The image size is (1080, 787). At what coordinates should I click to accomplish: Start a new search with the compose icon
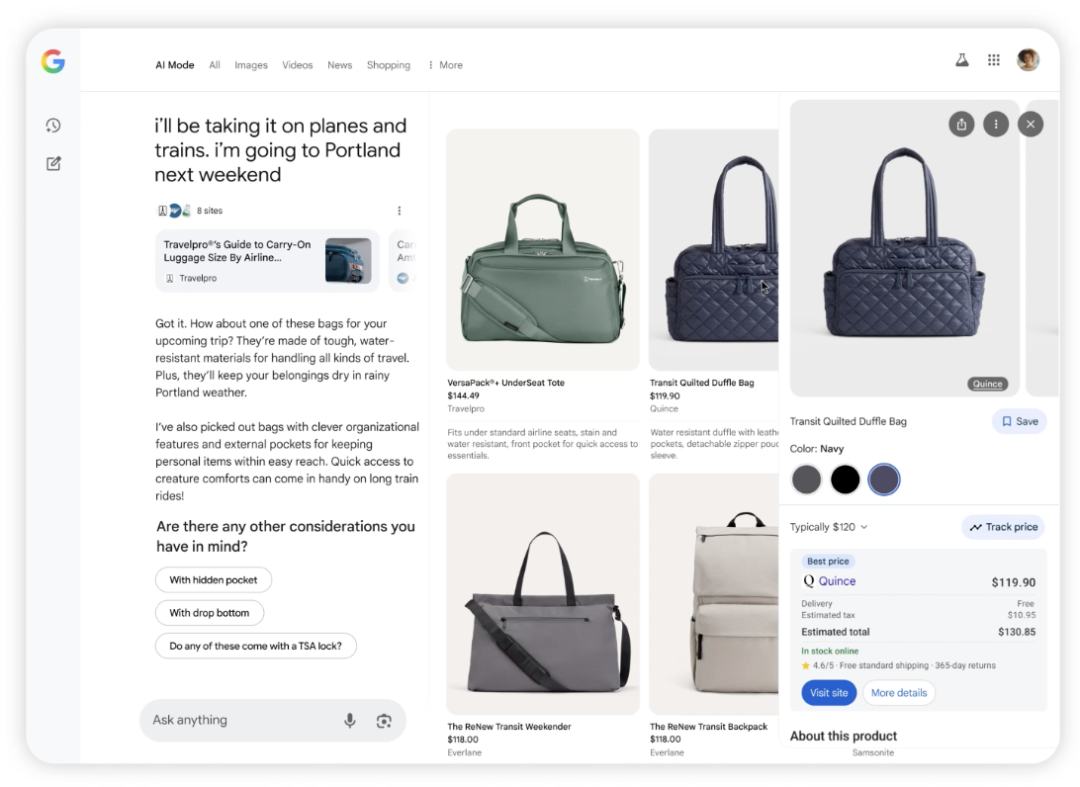coord(53,163)
